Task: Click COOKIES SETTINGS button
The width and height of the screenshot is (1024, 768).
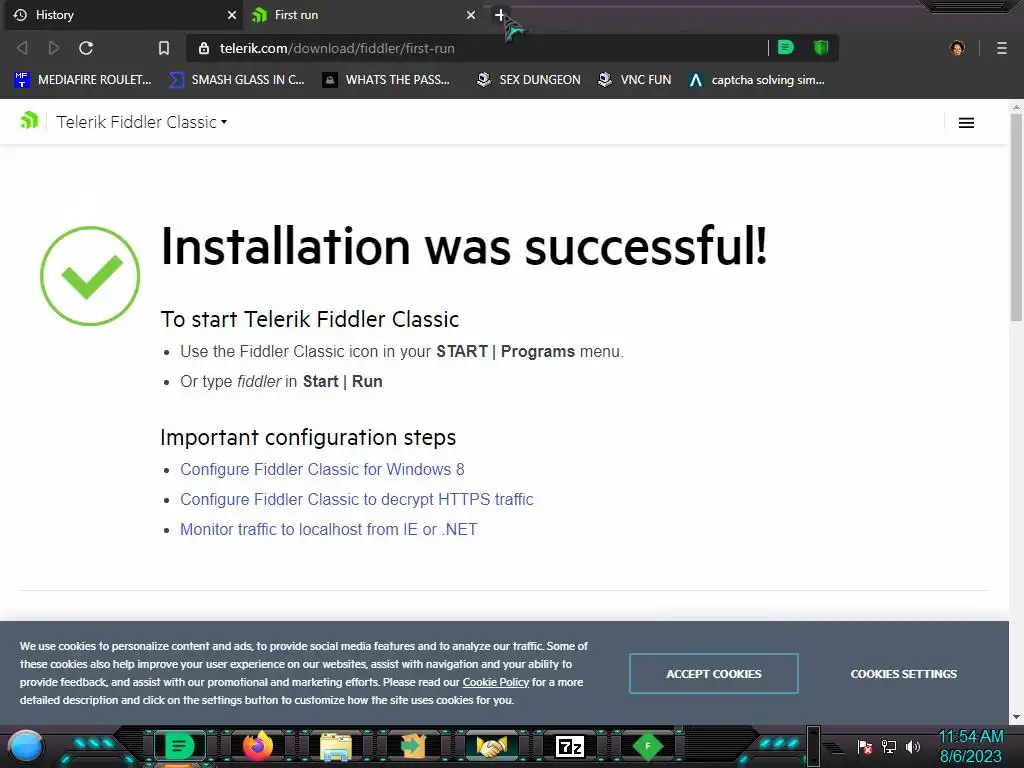Action: tap(903, 673)
